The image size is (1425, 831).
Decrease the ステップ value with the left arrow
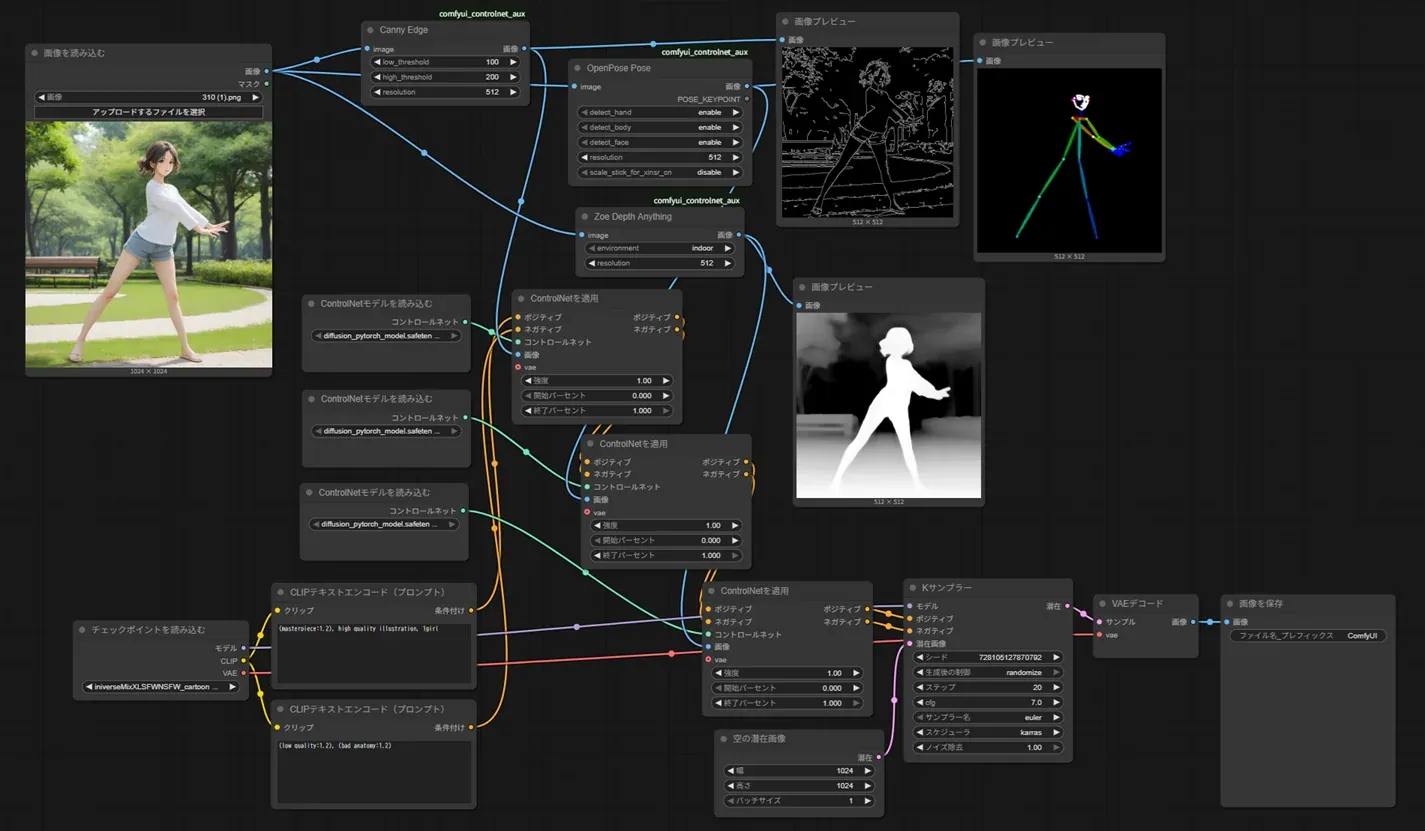click(920, 688)
